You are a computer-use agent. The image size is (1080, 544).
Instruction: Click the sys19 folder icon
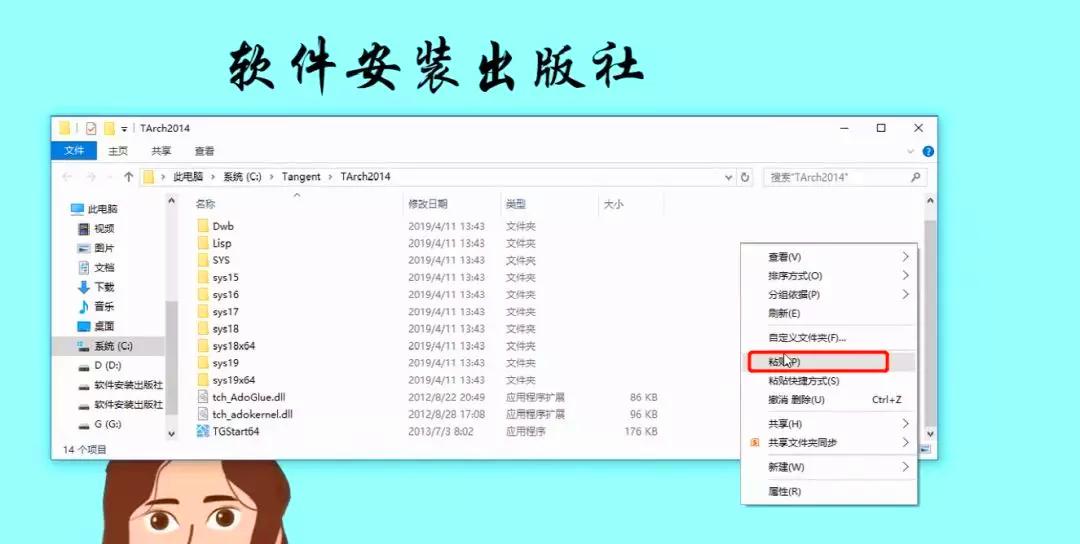pyautogui.click(x=202, y=363)
